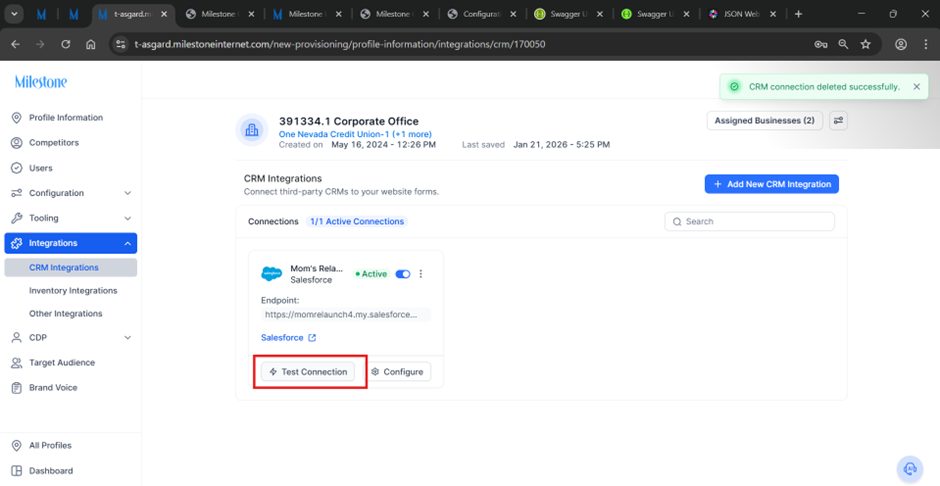
Task: Click the Integrations puzzle icon
Action: coord(17,243)
